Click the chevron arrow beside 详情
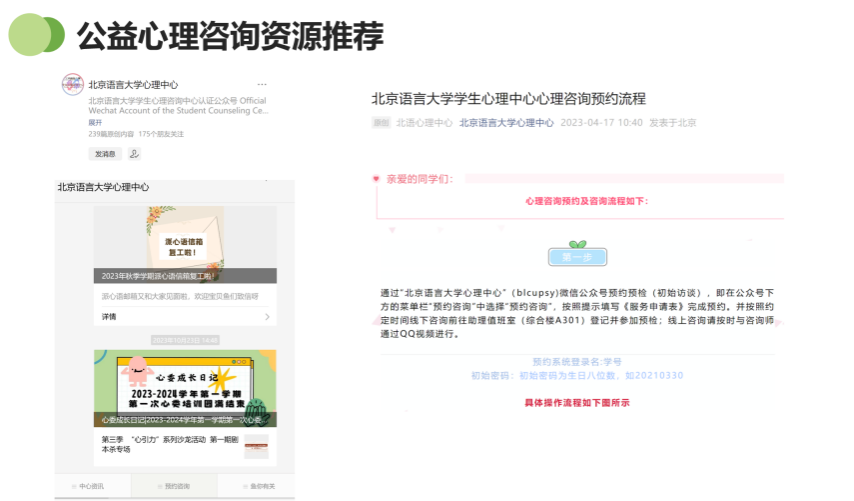 267,317
